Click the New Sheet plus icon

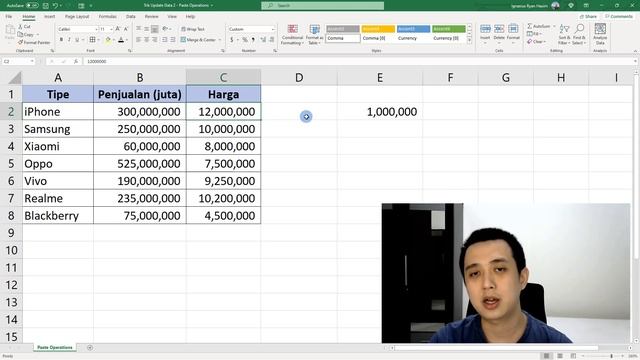coord(90,347)
